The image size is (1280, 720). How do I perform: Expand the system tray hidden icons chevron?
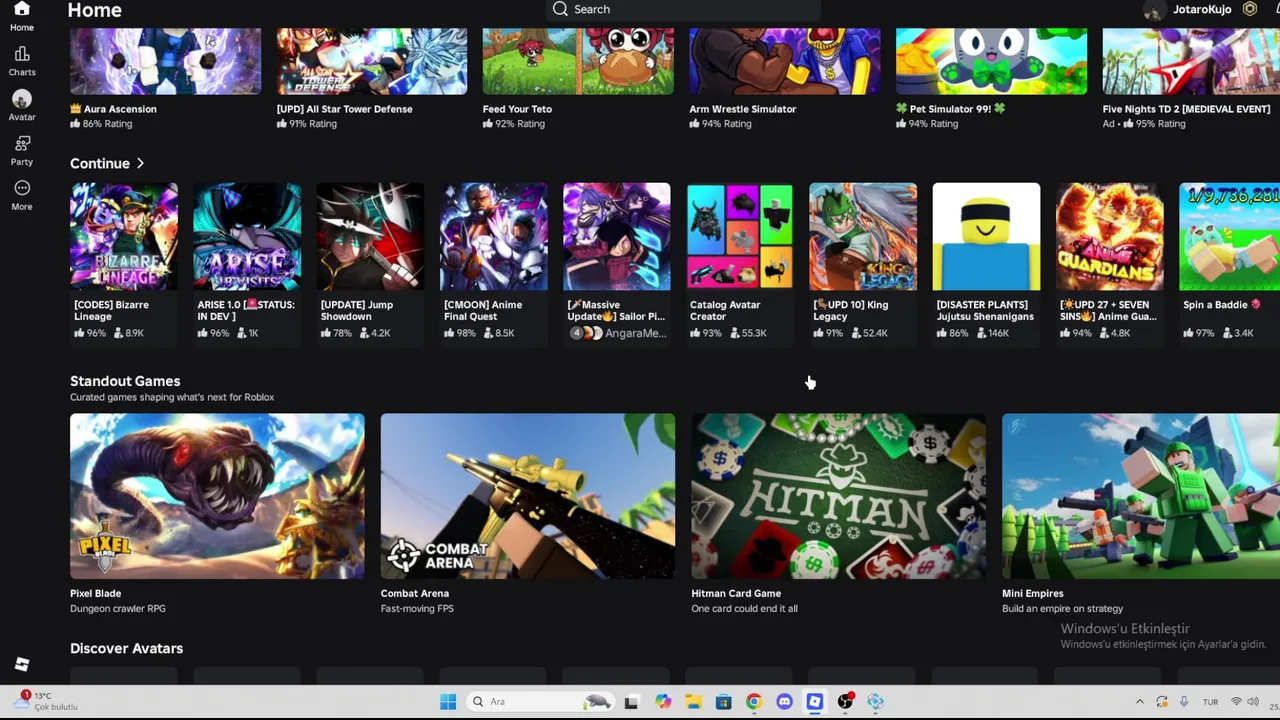coord(1139,702)
